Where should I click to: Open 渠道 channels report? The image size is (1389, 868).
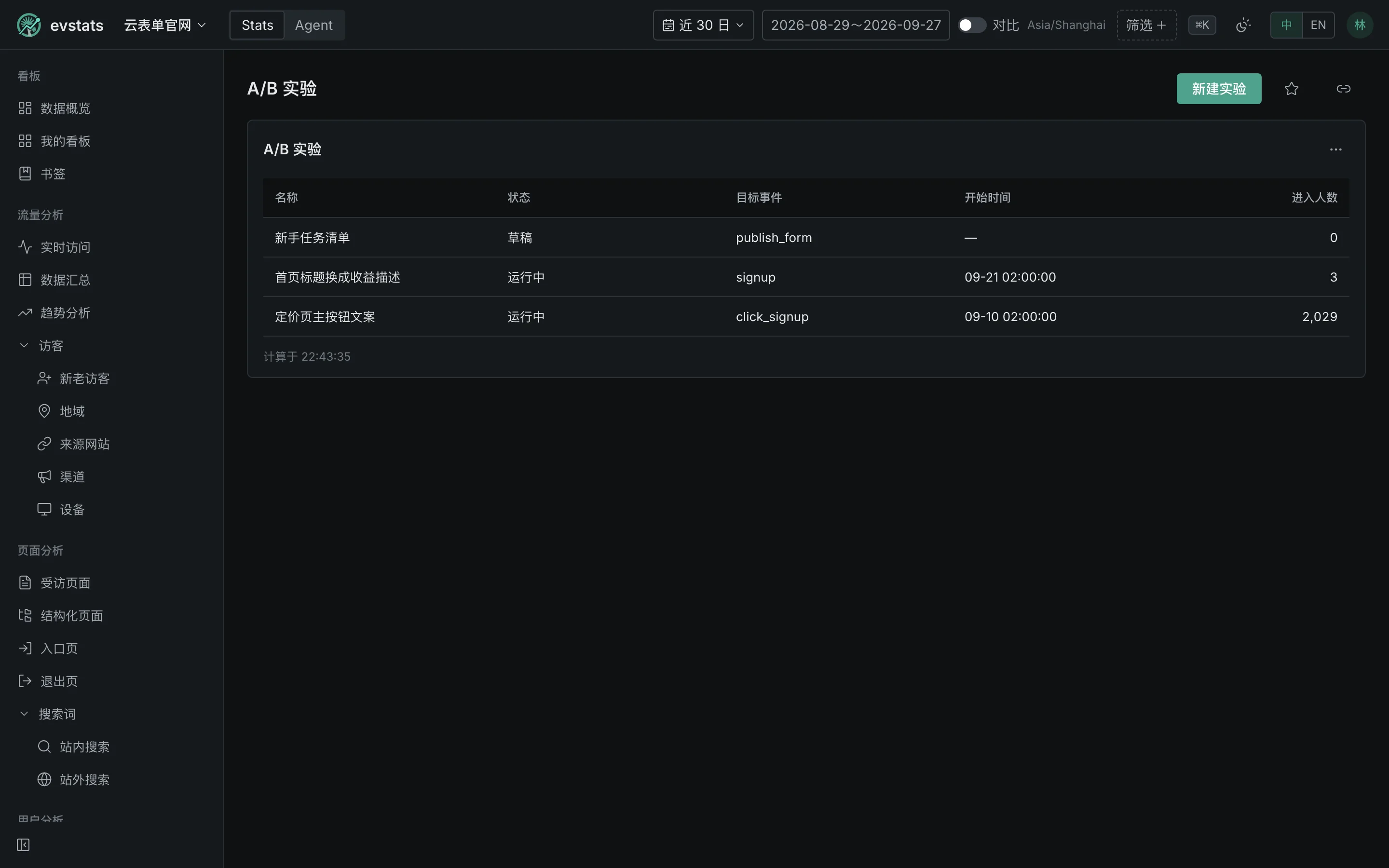point(121,477)
